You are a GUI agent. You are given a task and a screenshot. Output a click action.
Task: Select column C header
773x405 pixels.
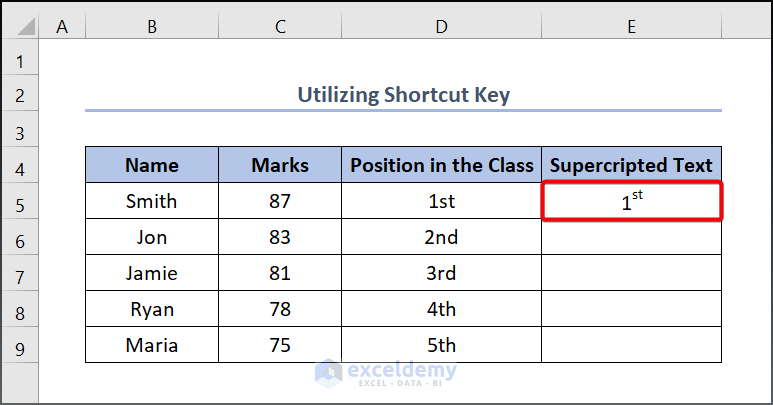tap(280, 28)
